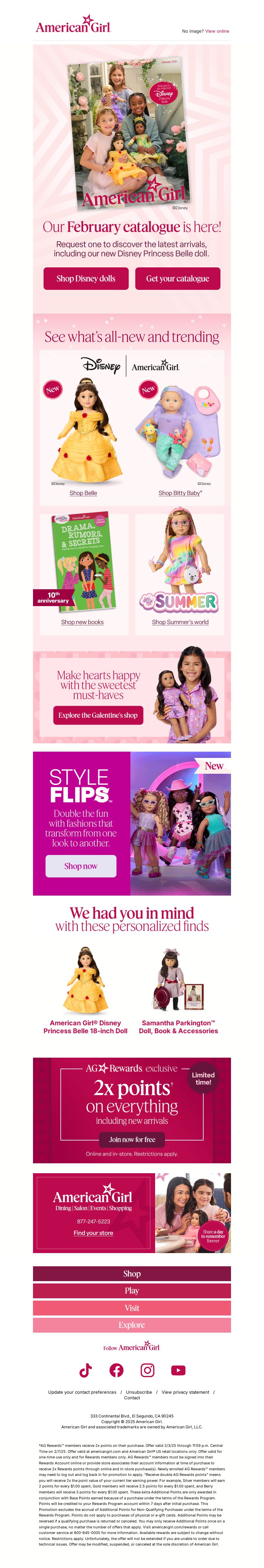The width and height of the screenshot is (264, 1568).
Task: Select the Visit navigation bar
Action: point(132,1308)
